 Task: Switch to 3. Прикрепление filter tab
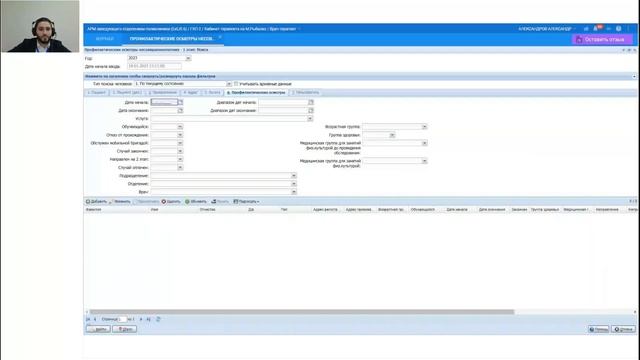[162, 93]
